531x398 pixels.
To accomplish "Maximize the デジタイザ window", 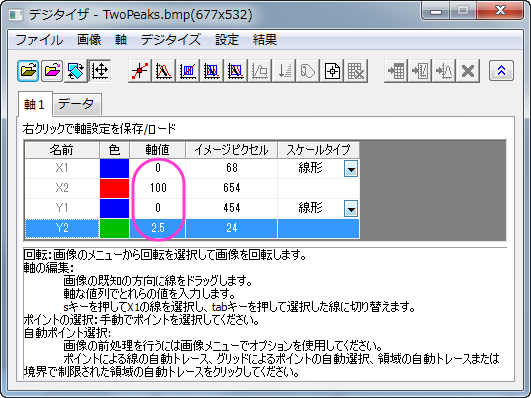I will coord(463,11).
